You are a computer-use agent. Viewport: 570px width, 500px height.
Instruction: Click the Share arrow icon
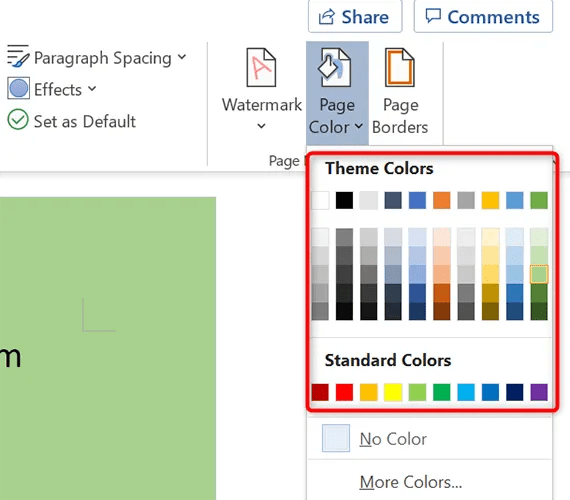point(326,17)
